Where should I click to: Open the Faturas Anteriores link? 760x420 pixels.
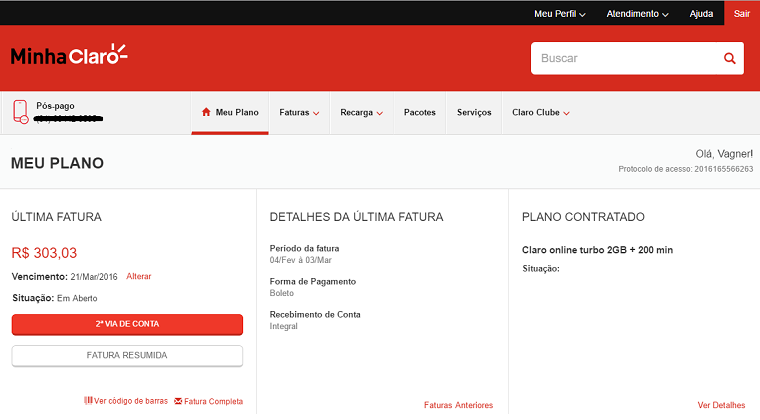[x=459, y=405]
